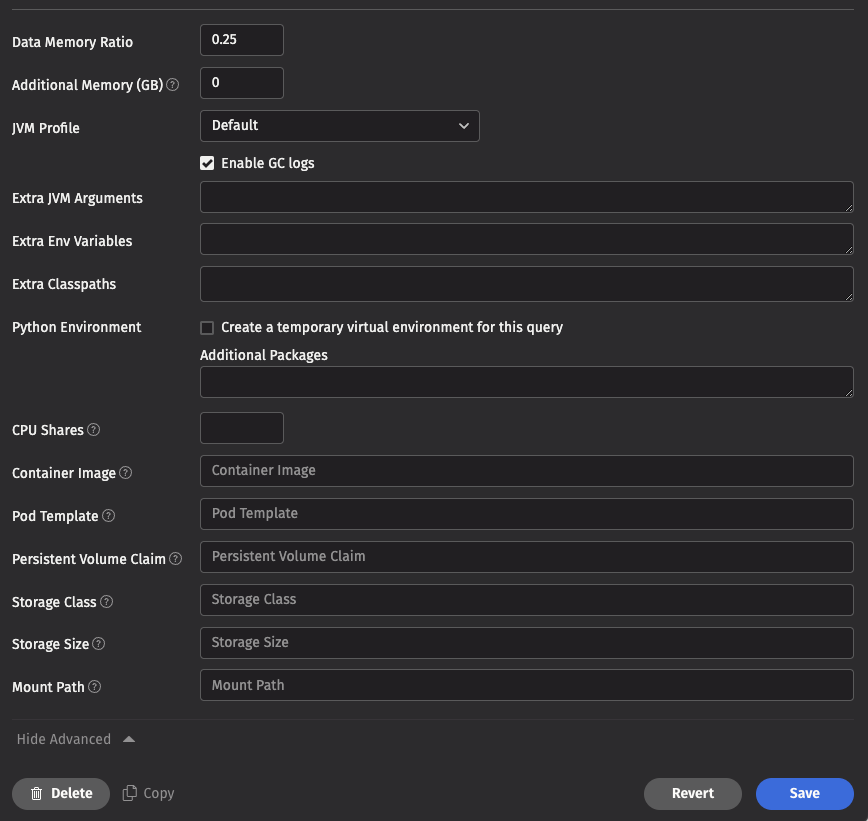Click the Delete button with trash icon
The width and height of the screenshot is (868, 821).
61,793
